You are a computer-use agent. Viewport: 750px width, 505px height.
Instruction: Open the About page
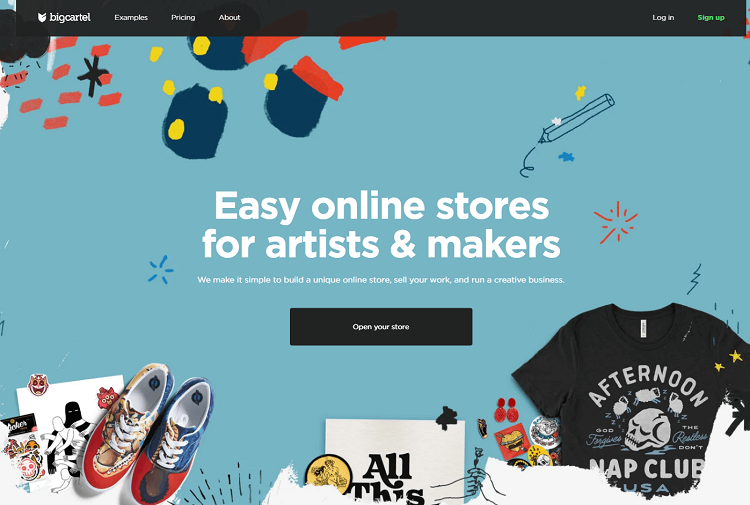[230, 18]
